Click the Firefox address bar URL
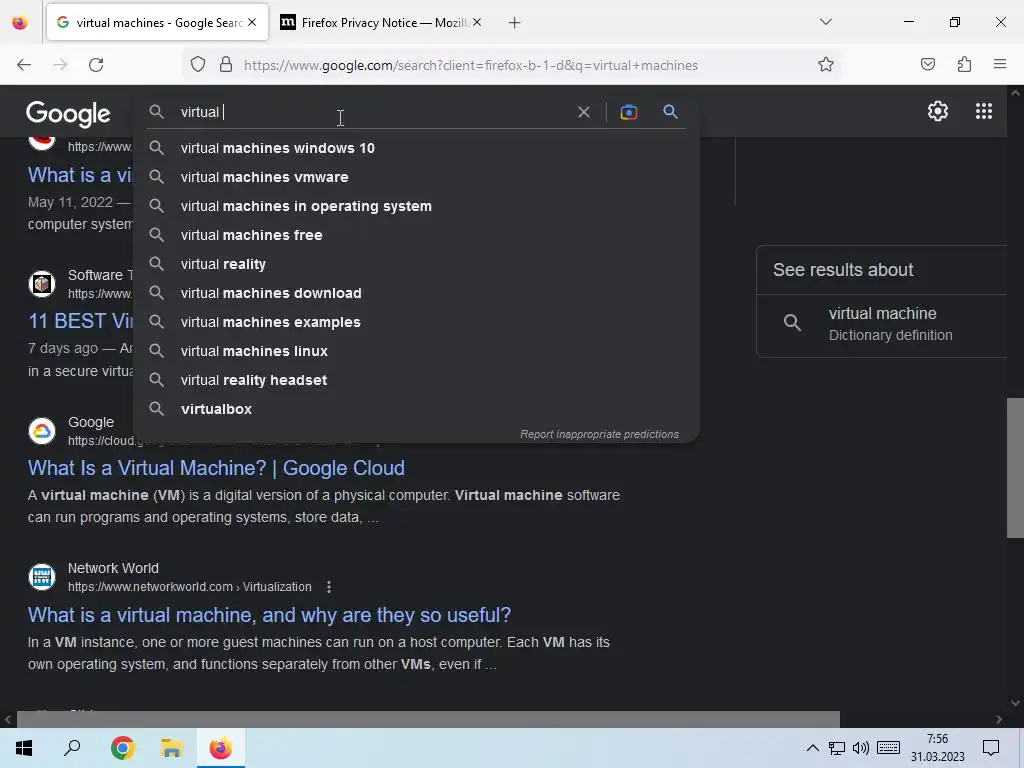The width and height of the screenshot is (1024, 768). (470, 65)
